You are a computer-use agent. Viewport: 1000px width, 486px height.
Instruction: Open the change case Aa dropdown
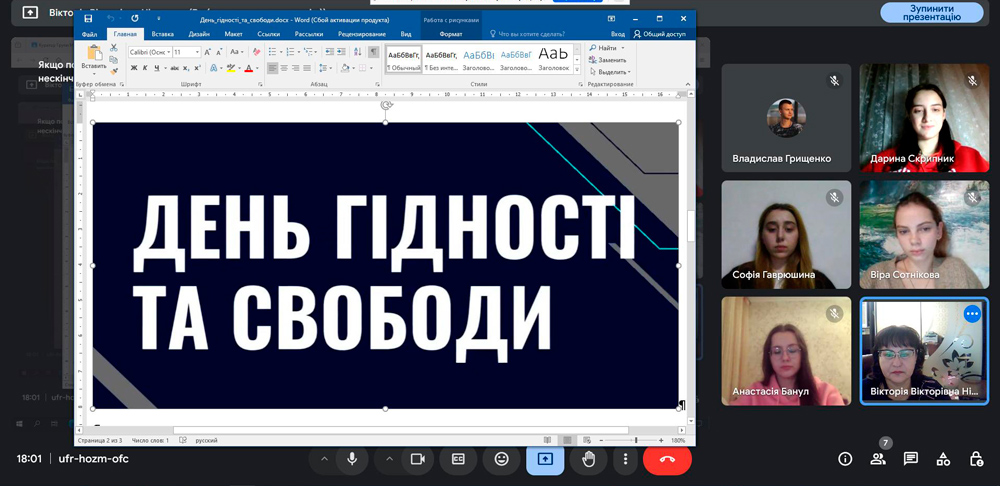click(x=237, y=52)
